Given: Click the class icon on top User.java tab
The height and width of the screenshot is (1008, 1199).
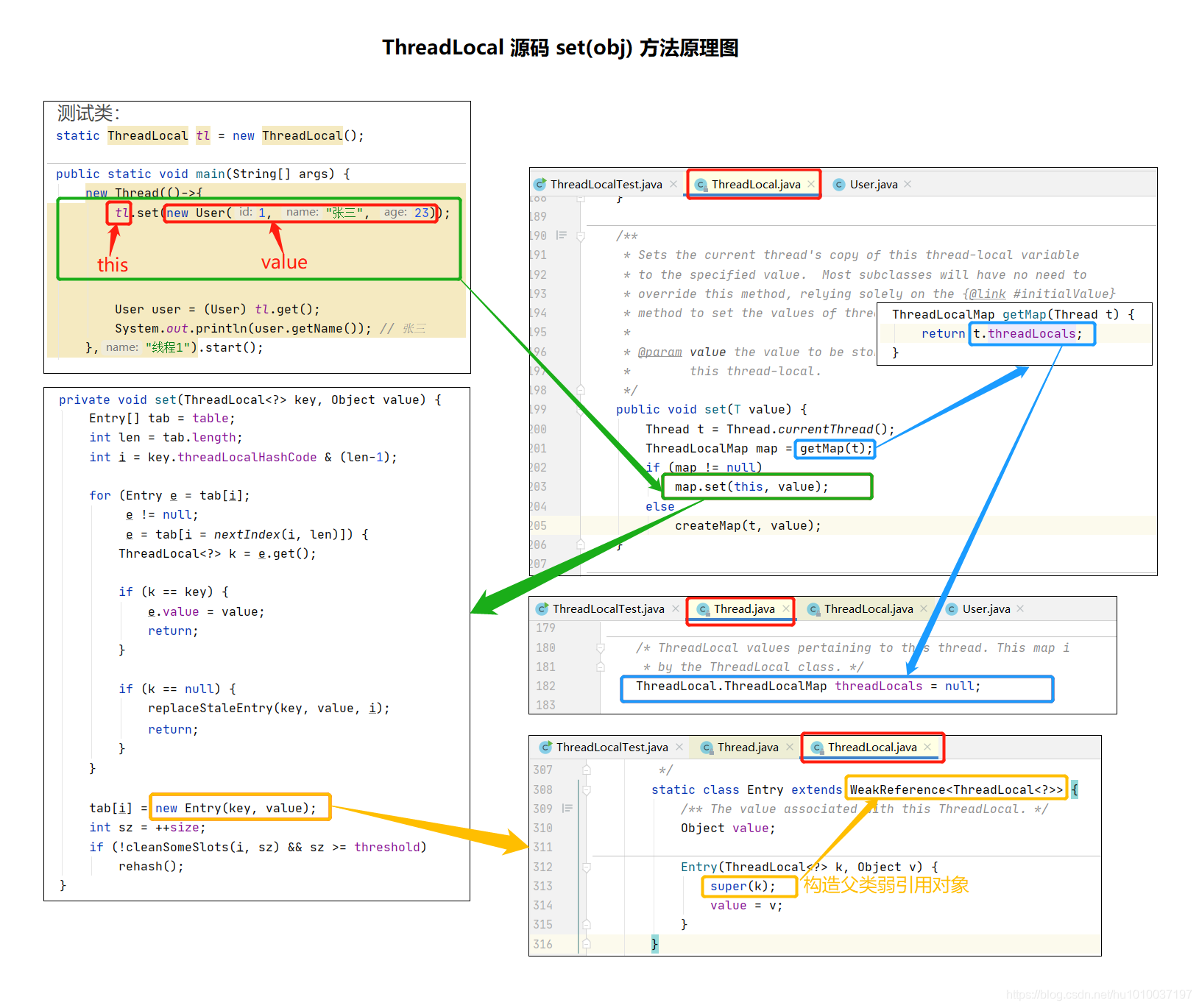Looking at the screenshot, I should [838, 185].
